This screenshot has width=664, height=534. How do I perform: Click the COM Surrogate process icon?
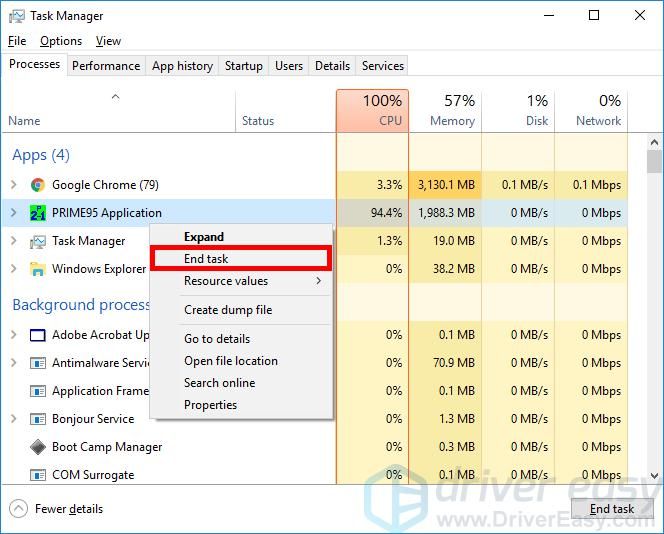click(38, 475)
